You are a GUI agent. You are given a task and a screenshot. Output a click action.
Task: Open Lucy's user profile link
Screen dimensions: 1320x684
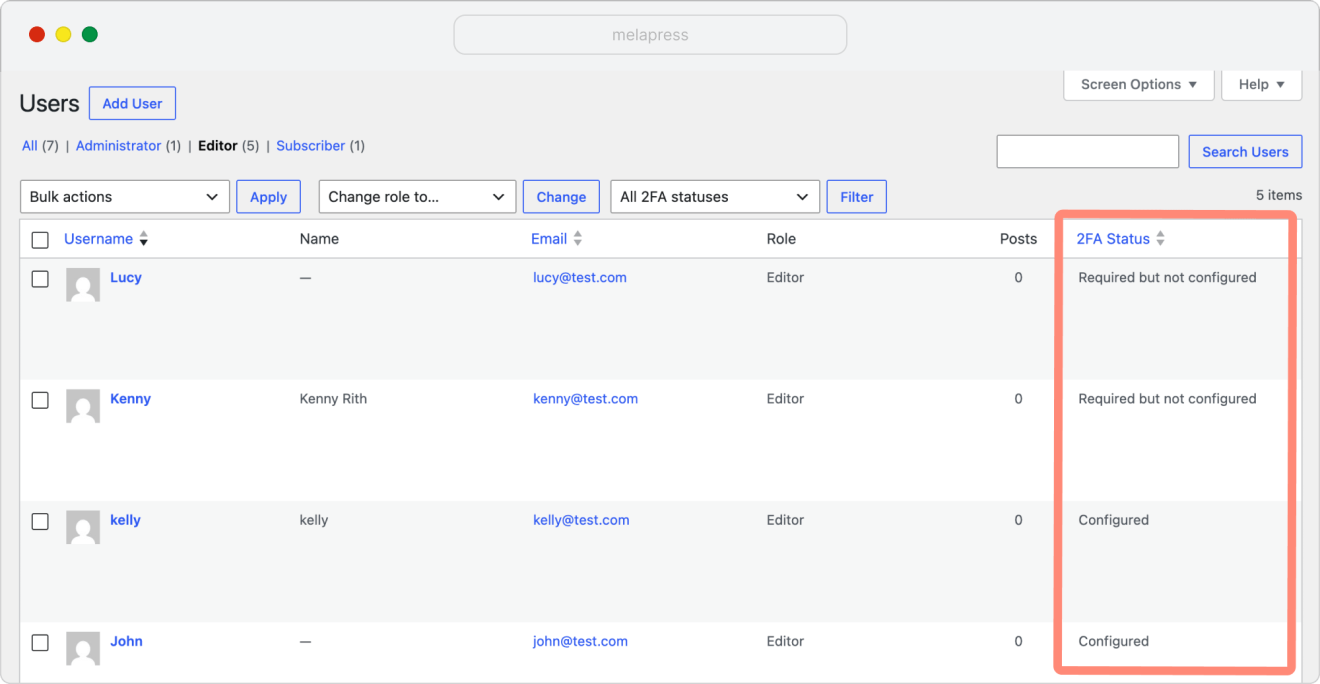[126, 278]
